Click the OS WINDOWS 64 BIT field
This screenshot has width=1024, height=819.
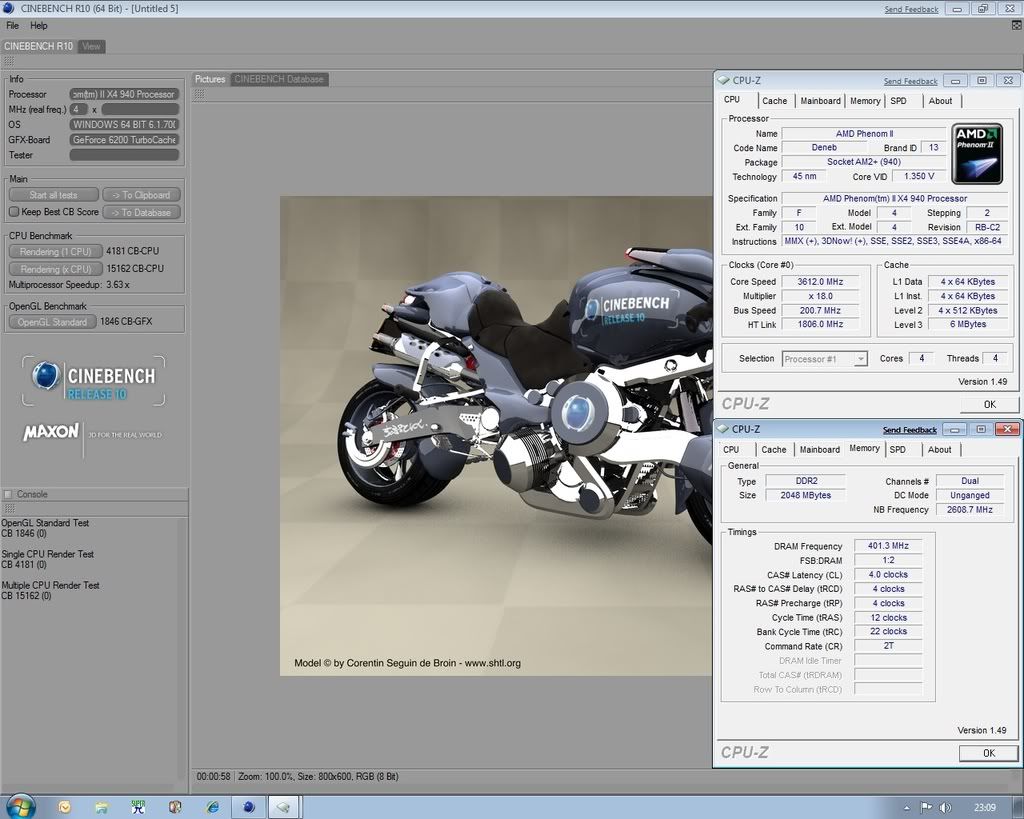[124, 124]
